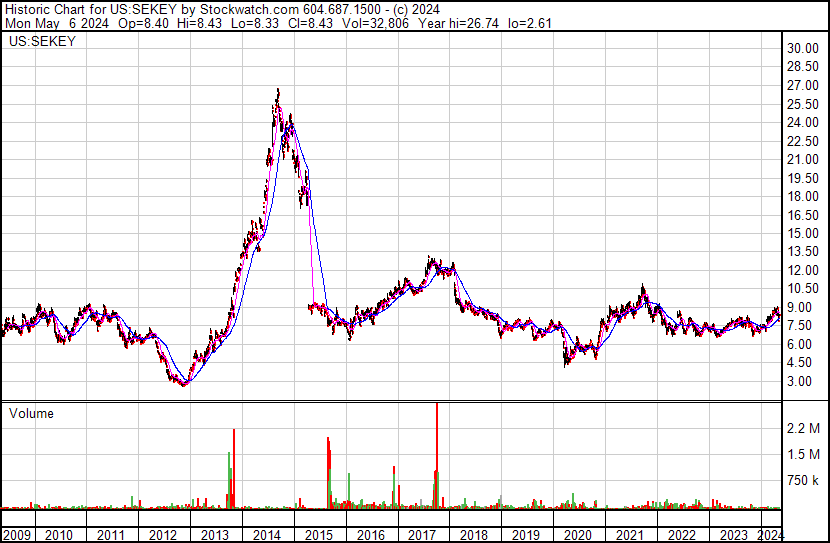
Task: Select the 1.5 M volume axis label
Action: 802,454
